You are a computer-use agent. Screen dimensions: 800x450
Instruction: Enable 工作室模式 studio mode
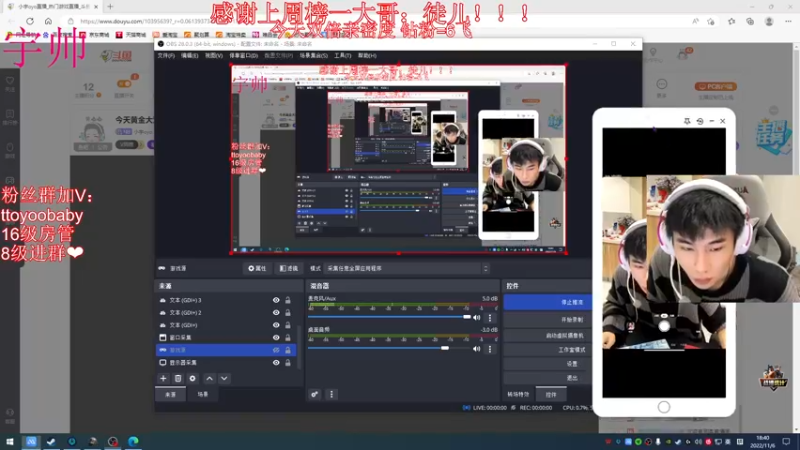point(548,349)
